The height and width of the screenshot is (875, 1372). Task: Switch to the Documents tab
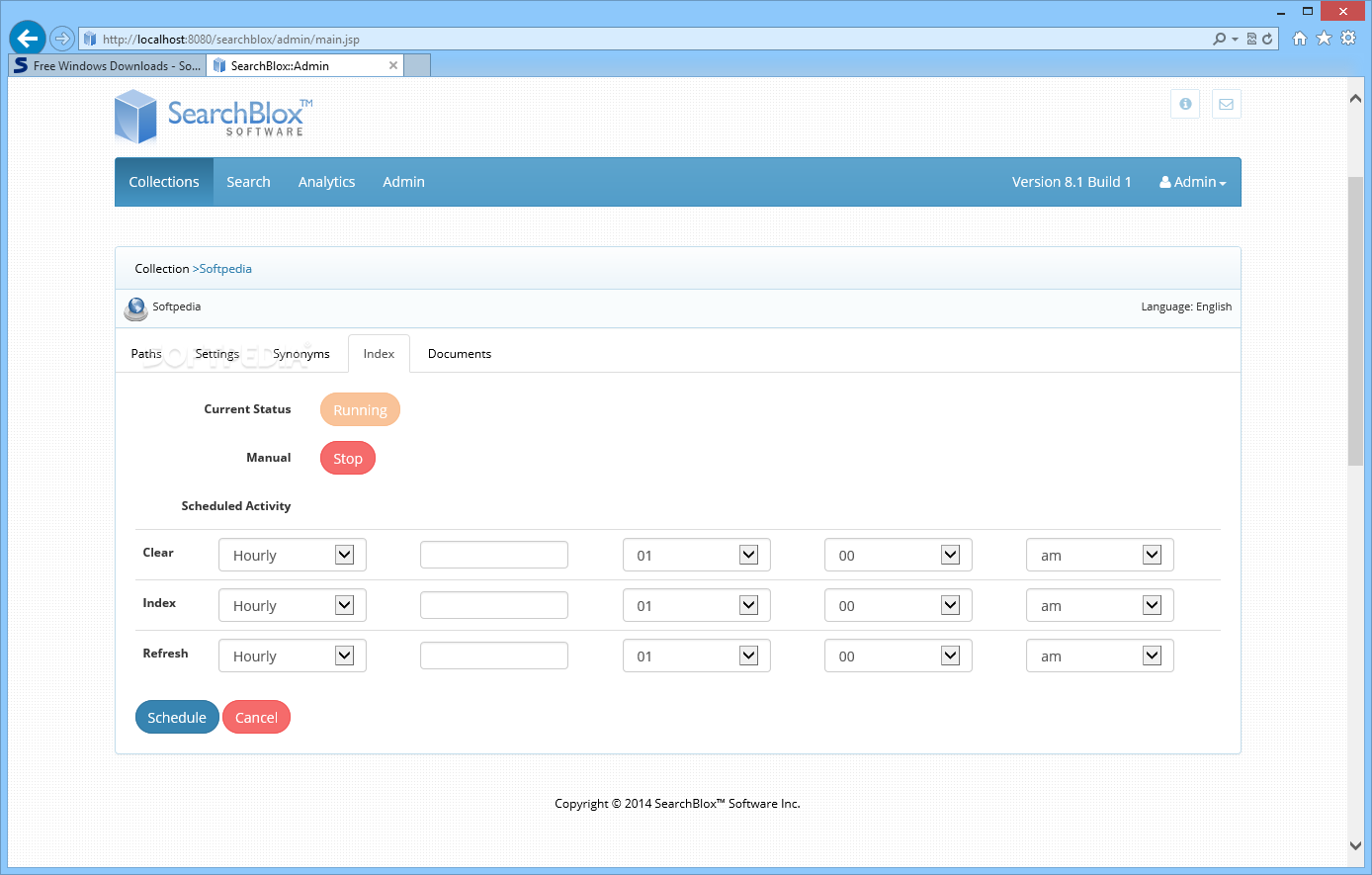[460, 354]
